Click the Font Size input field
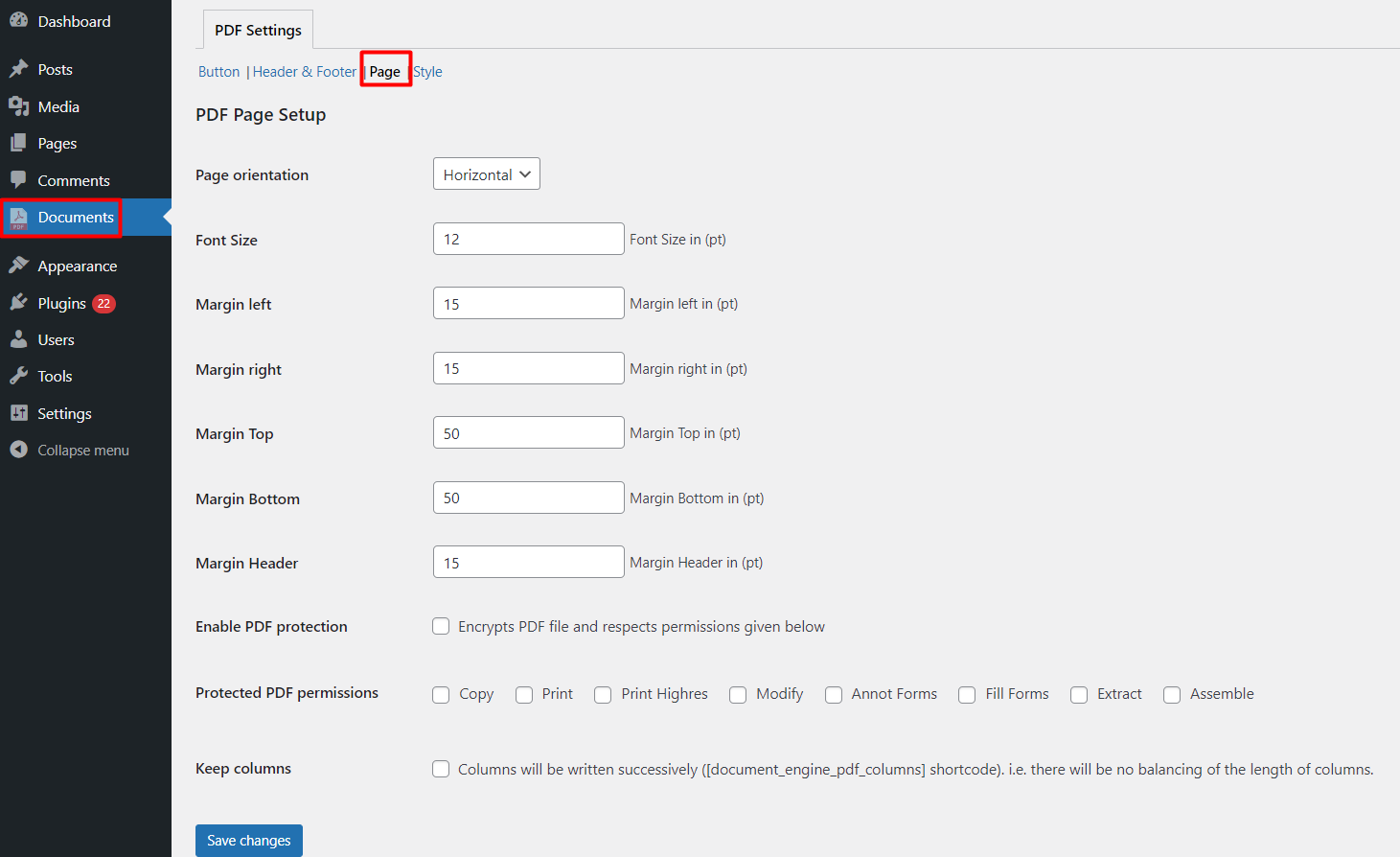Screen dimensions: 1400x857 (529, 239)
